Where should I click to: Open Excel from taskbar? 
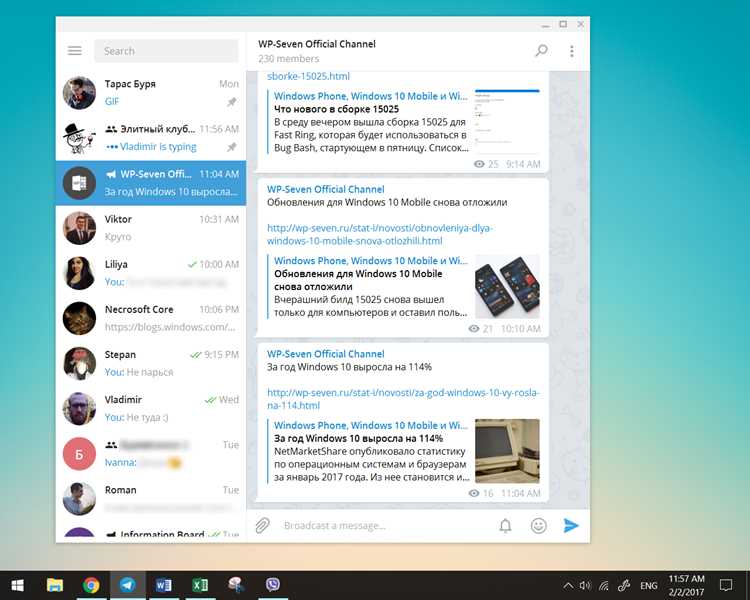(x=200, y=585)
